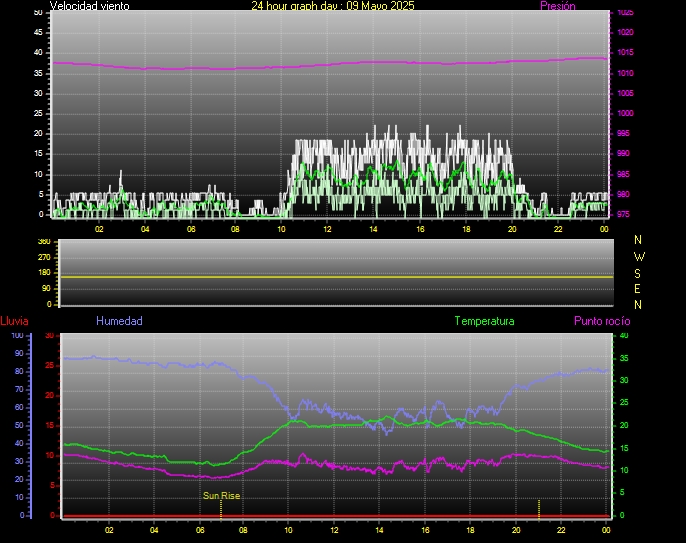Click the sunrise dotted marker below 'Sun Rise'
The image size is (686, 543).
(221, 509)
